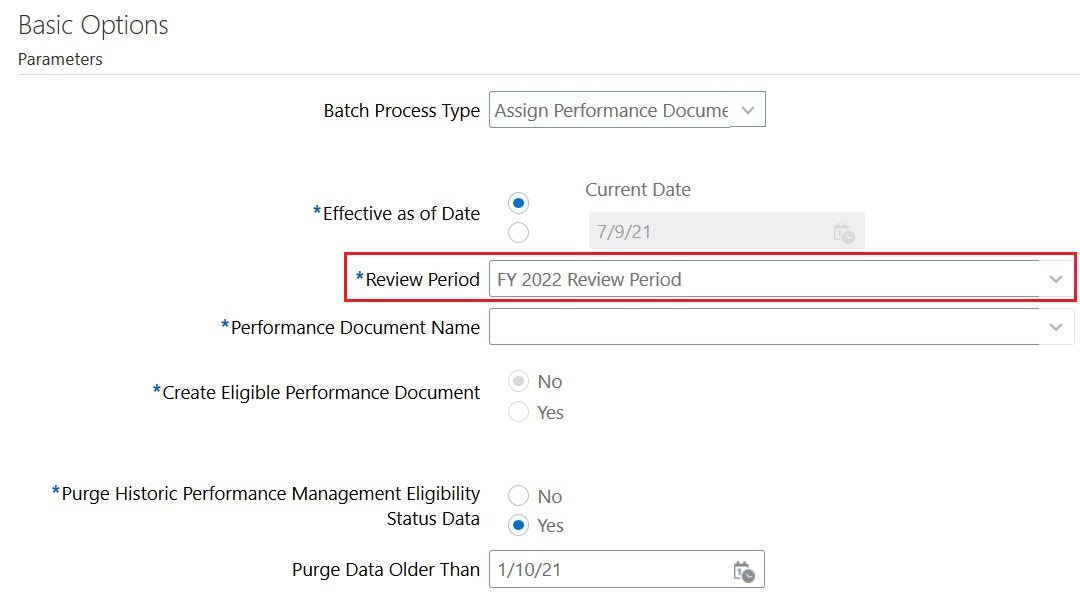
Task: Click the Parameters section label
Action: (60, 60)
